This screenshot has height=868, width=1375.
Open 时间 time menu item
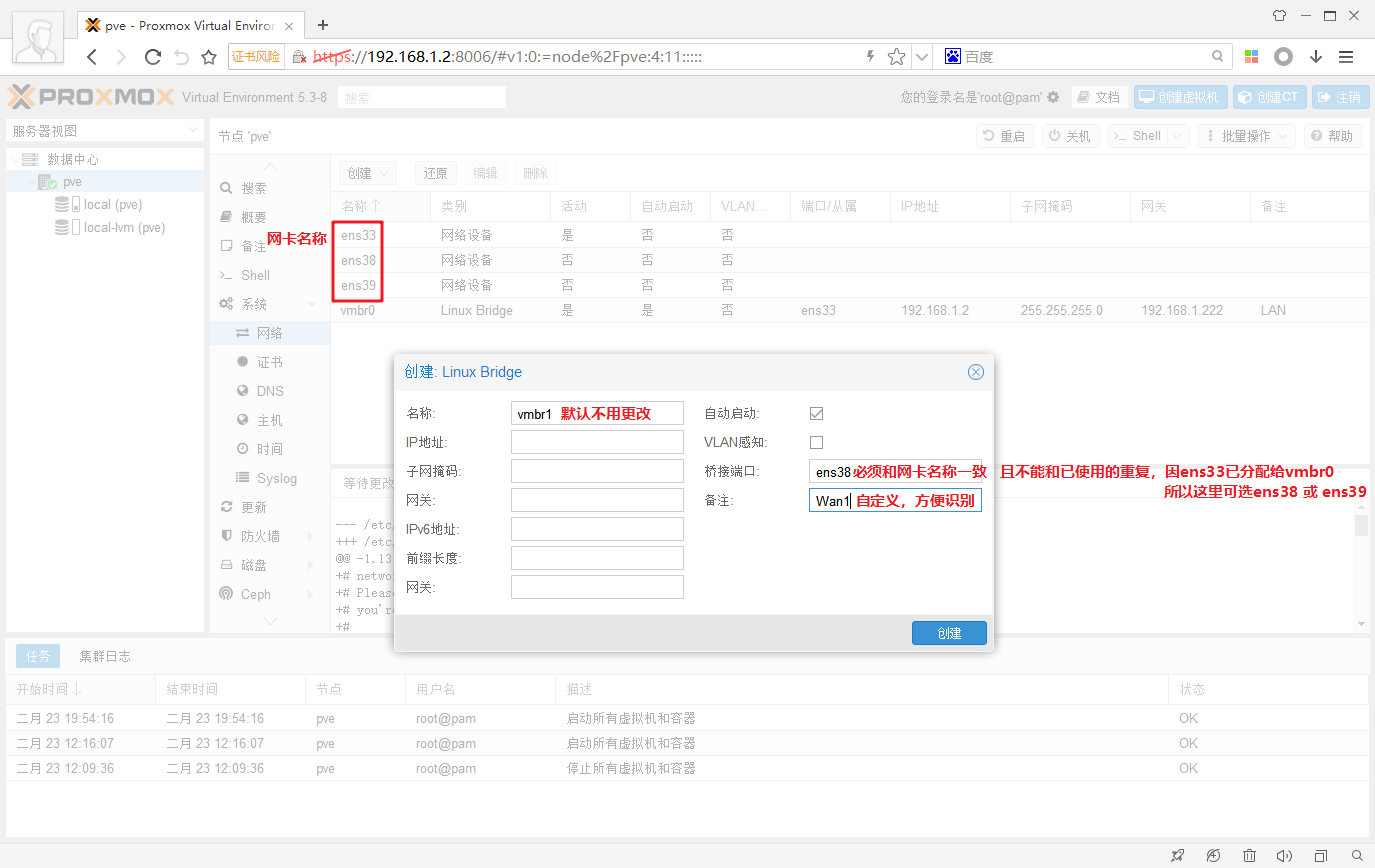point(270,449)
